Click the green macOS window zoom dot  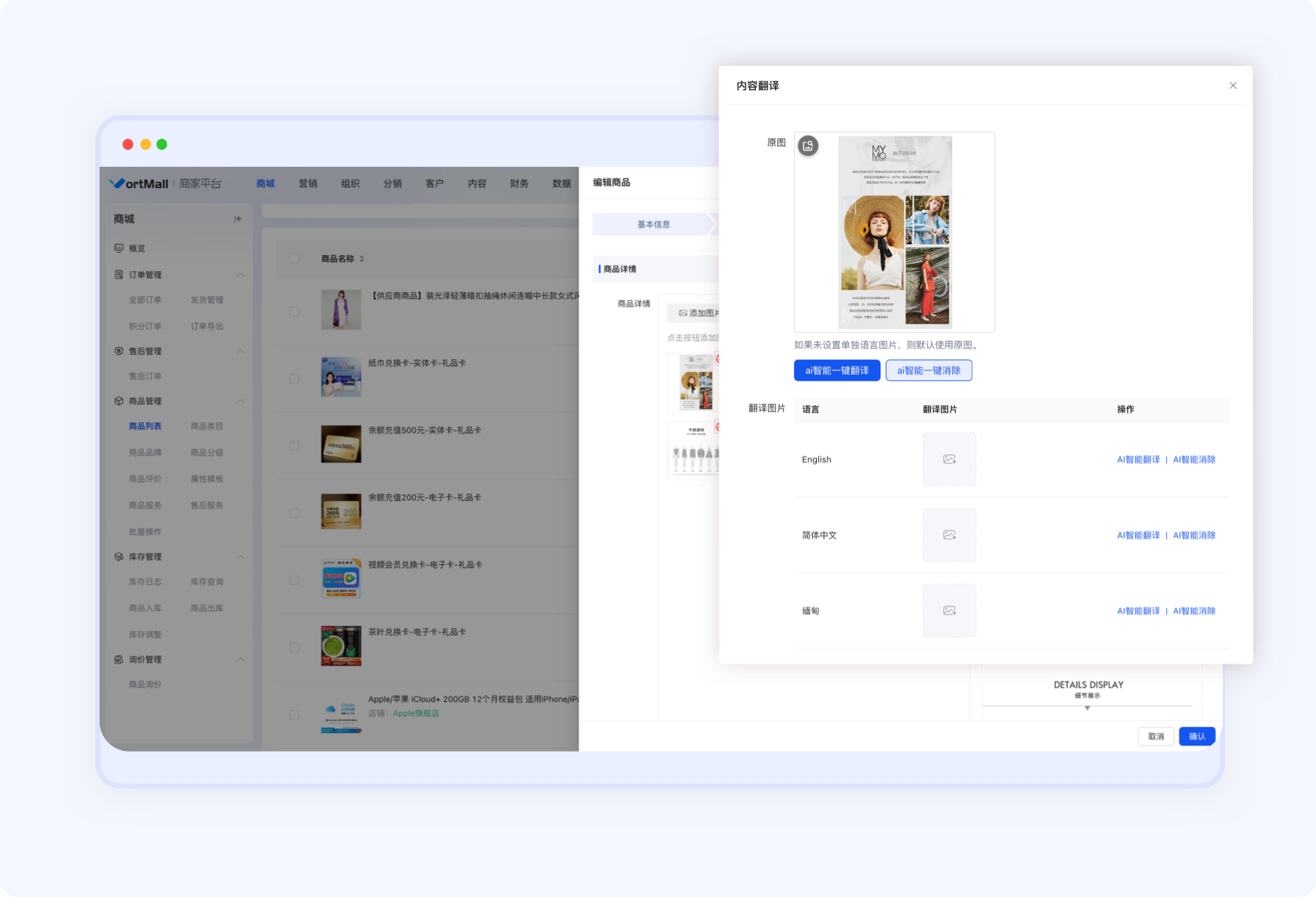(162, 144)
